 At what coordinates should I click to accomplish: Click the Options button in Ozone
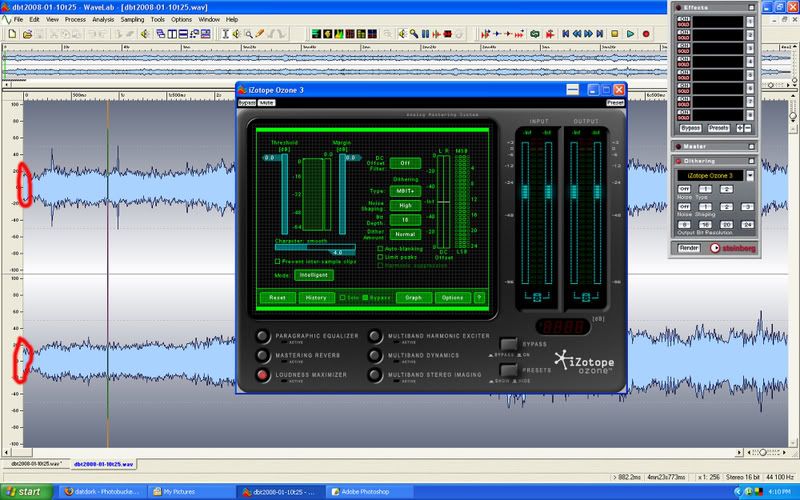tap(453, 297)
